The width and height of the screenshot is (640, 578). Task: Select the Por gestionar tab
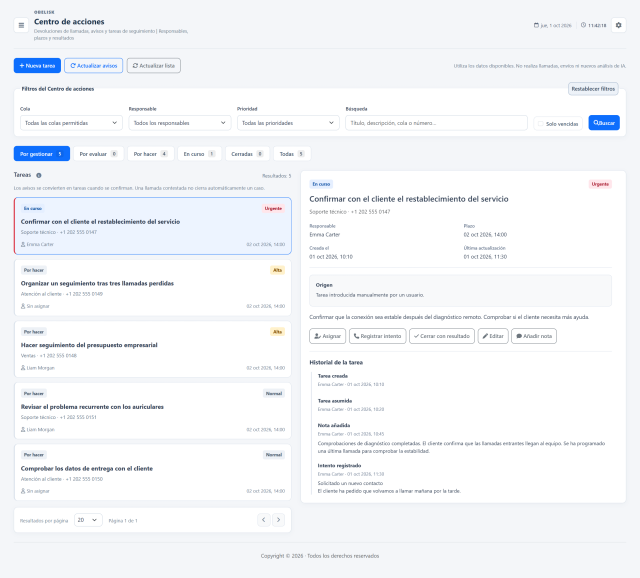tap(42, 154)
